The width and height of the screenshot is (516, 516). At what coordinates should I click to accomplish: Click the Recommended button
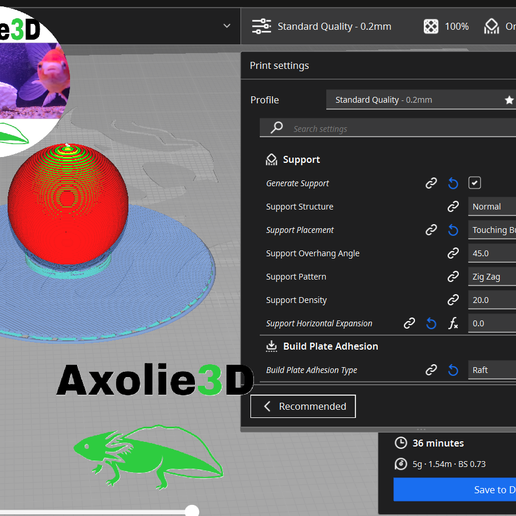303,406
